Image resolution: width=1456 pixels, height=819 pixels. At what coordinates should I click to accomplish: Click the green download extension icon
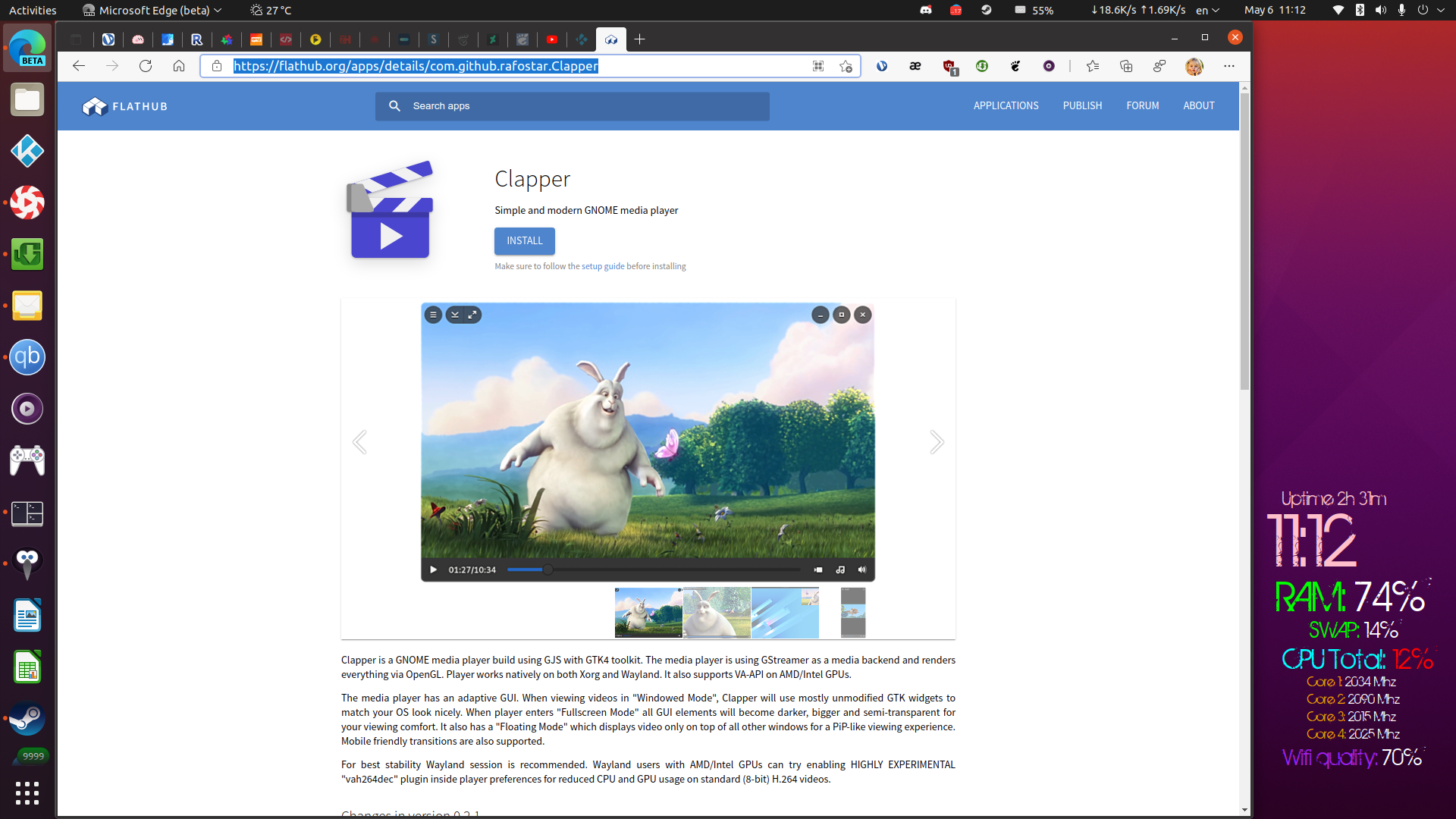pos(982,66)
